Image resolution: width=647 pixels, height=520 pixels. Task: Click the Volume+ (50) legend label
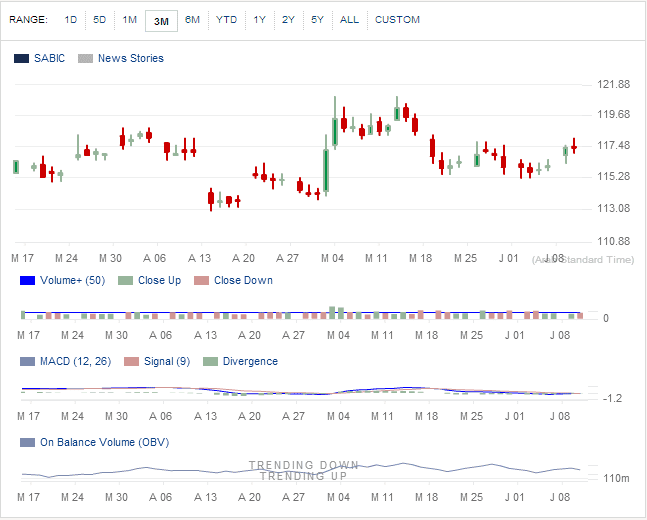[73, 281]
